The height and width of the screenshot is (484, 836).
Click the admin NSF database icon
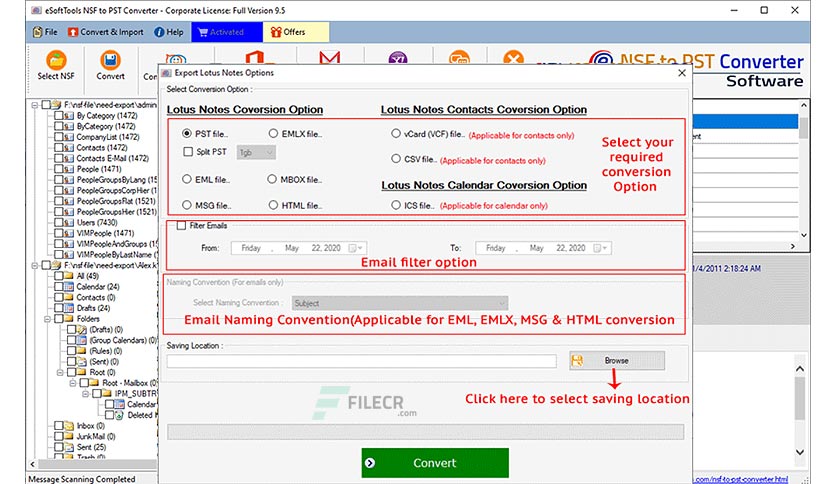56,105
